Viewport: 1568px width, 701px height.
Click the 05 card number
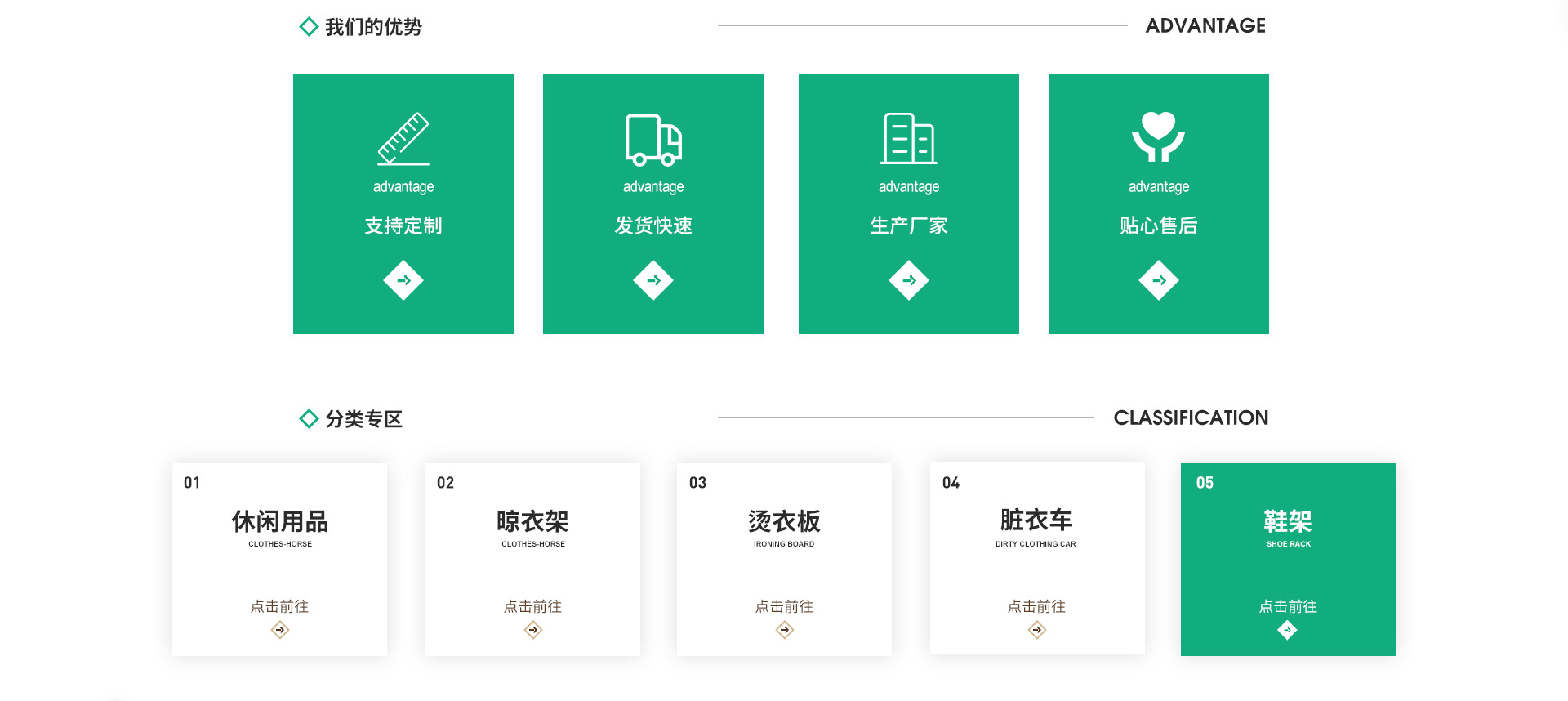[x=1205, y=483]
